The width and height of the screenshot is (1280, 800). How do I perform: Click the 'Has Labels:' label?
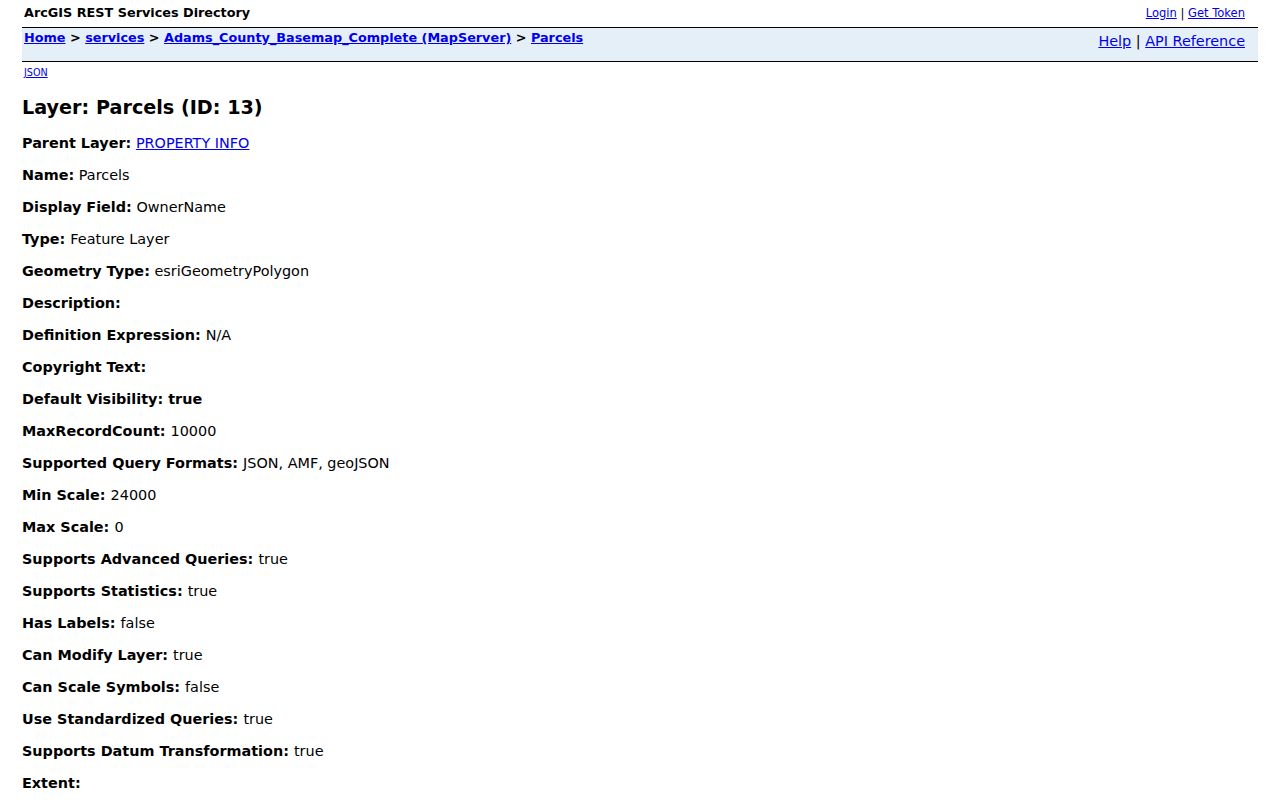pos(69,623)
